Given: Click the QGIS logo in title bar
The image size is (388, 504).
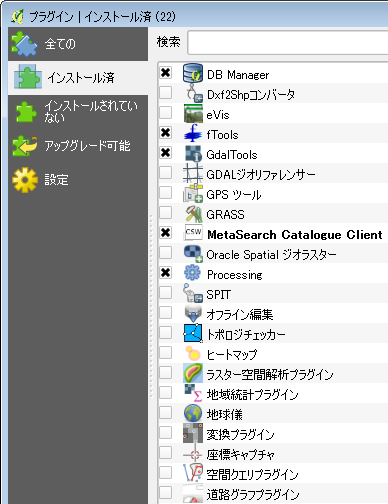Looking at the screenshot, I should click(x=17, y=16).
